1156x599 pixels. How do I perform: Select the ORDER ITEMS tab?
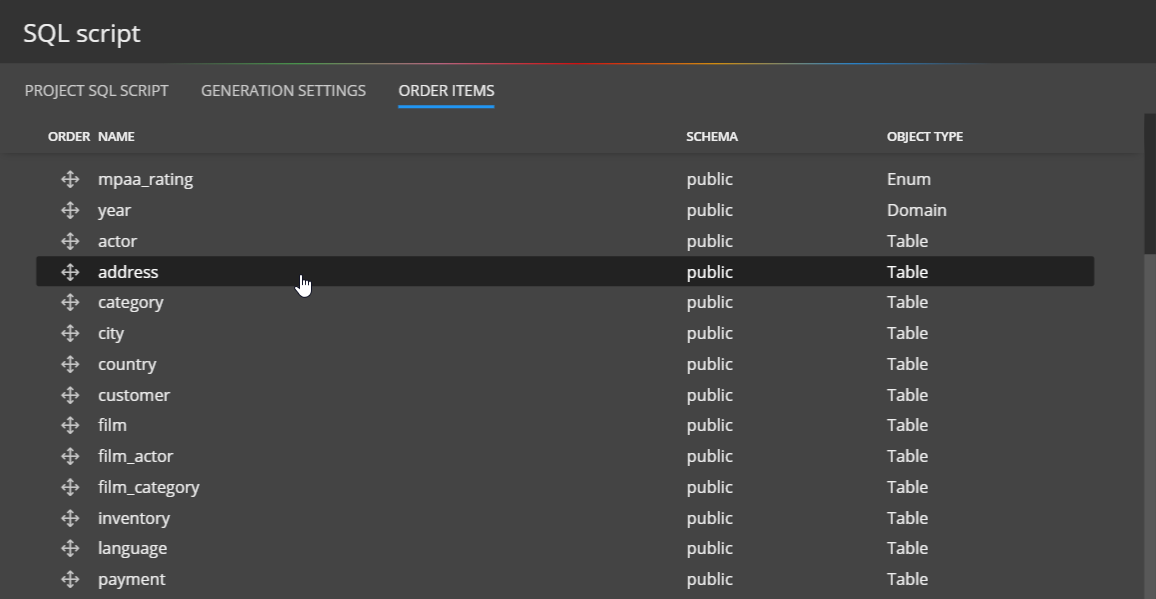coord(446,90)
